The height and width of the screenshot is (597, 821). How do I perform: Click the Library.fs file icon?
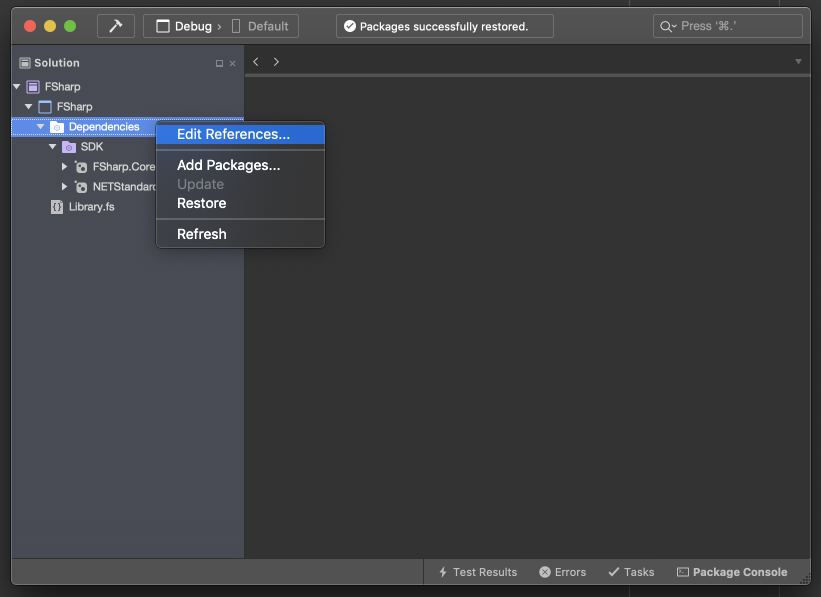[x=57, y=207]
